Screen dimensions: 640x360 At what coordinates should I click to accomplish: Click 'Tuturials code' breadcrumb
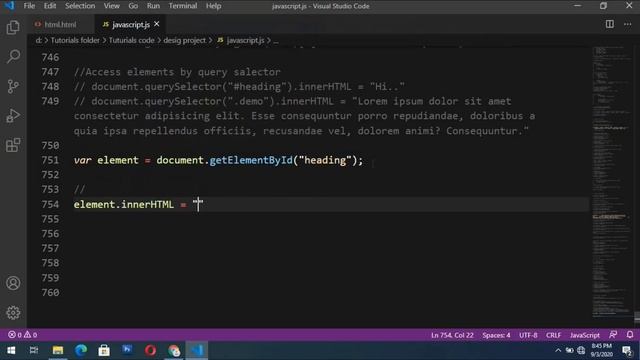pos(131,40)
